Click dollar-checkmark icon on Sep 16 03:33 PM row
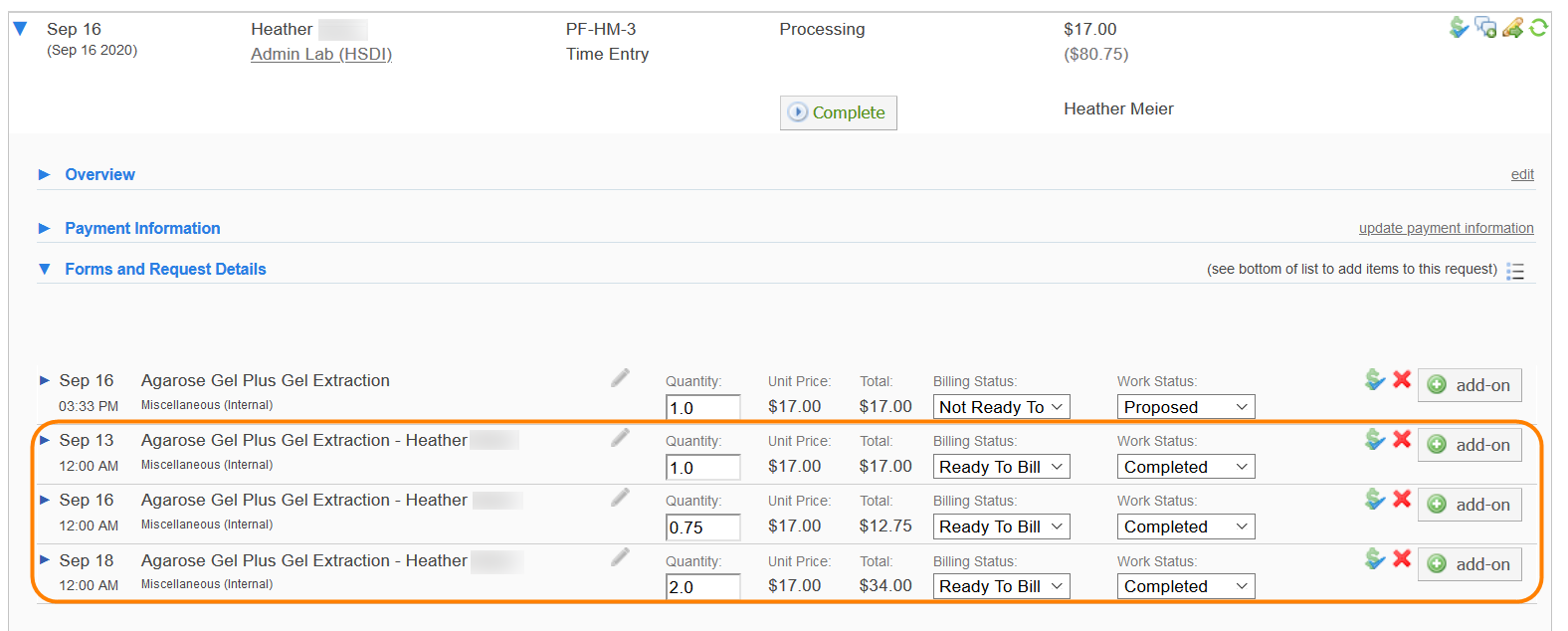 coord(1375,379)
